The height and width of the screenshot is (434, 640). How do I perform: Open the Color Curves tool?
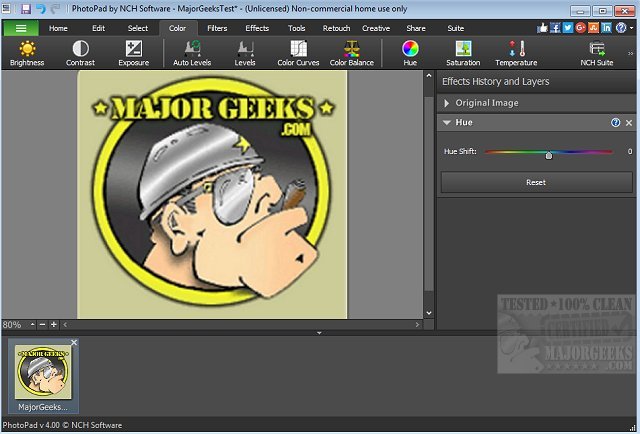(x=299, y=53)
